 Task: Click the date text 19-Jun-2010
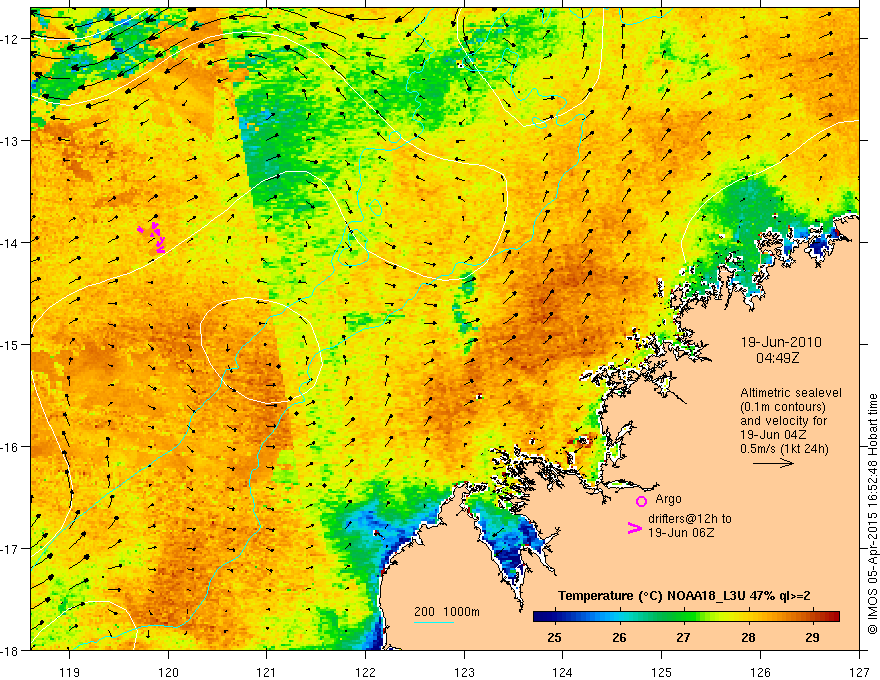781,342
